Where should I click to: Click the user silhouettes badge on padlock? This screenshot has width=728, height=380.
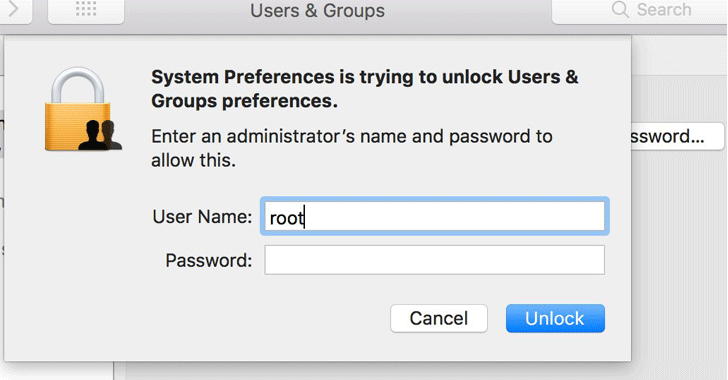100,135
